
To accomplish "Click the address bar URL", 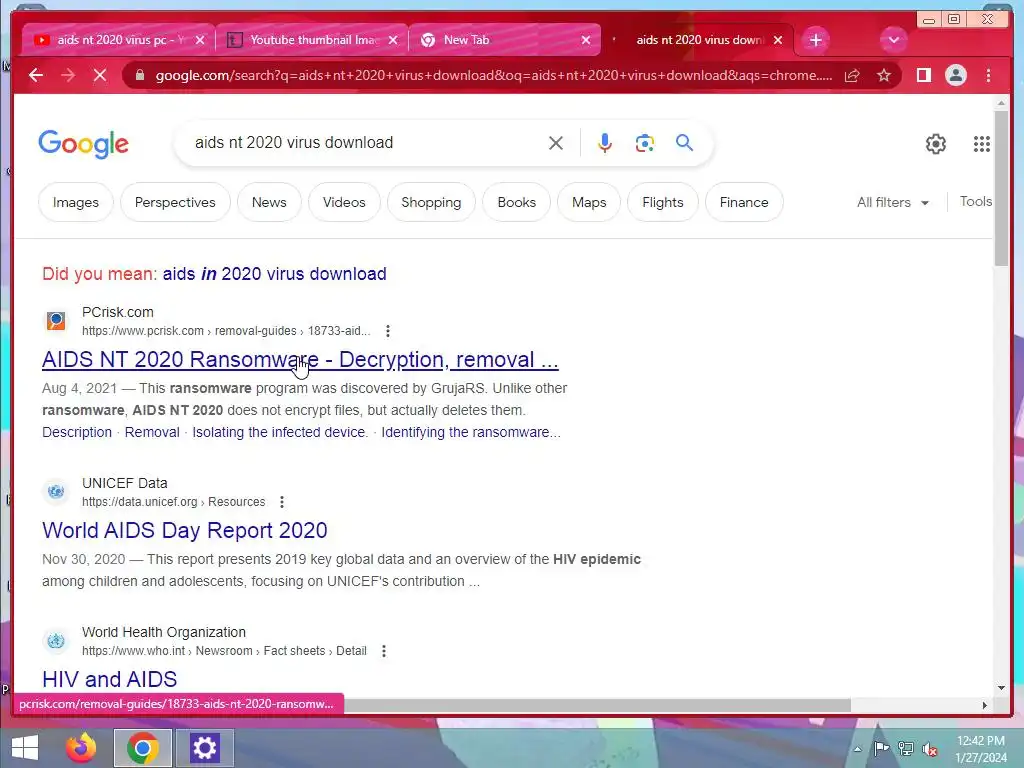I will tap(494, 76).
